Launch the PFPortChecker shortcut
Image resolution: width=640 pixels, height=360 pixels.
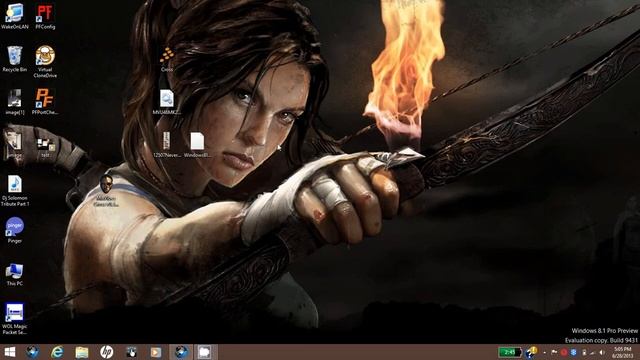coord(45,102)
